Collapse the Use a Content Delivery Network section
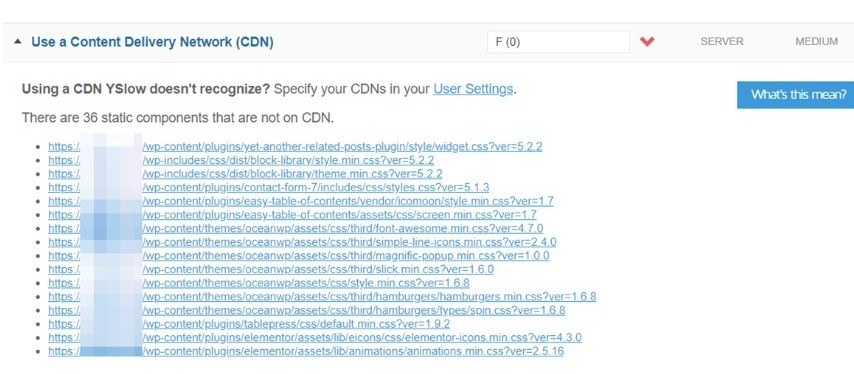Image resolution: width=854 pixels, height=374 pixels. pos(18,42)
